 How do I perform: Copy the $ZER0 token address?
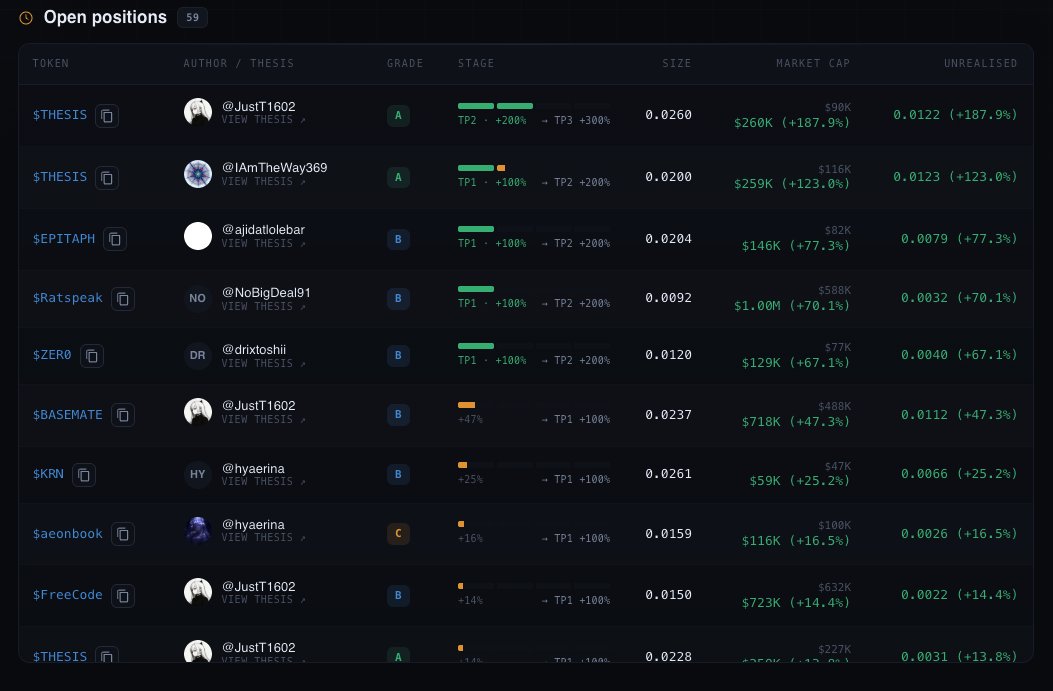click(92, 355)
